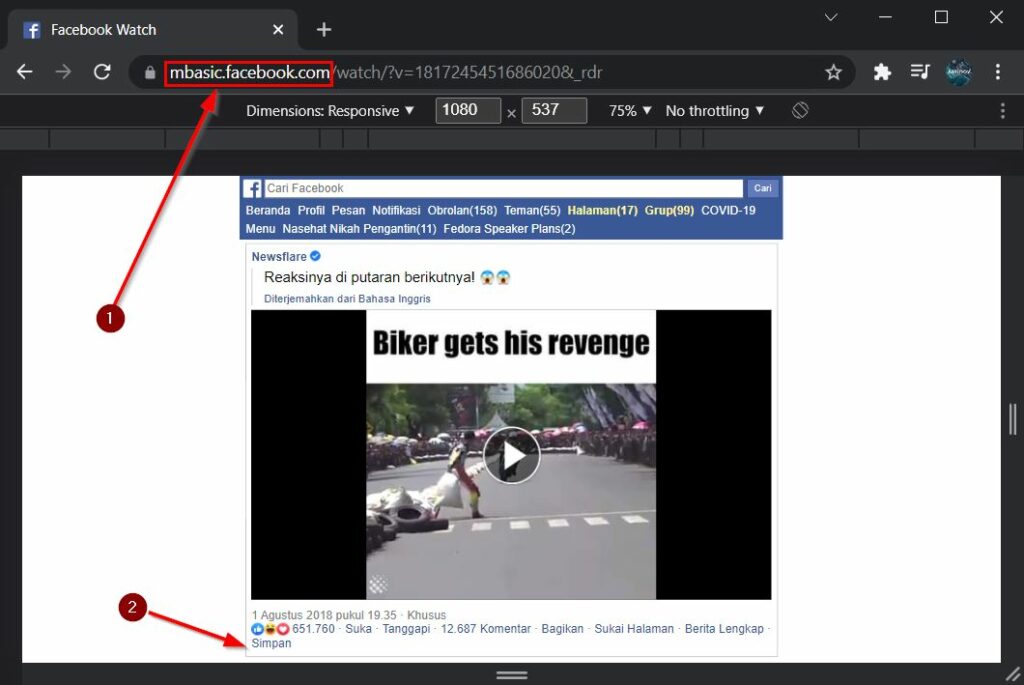Click the reaction emoji icons near 651.760
The height and width of the screenshot is (685, 1024).
[x=270, y=629]
